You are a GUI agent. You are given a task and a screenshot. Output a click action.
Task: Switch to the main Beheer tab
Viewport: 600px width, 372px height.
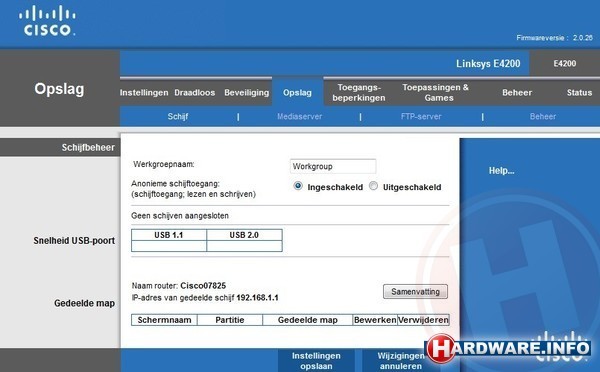click(x=517, y=93)
